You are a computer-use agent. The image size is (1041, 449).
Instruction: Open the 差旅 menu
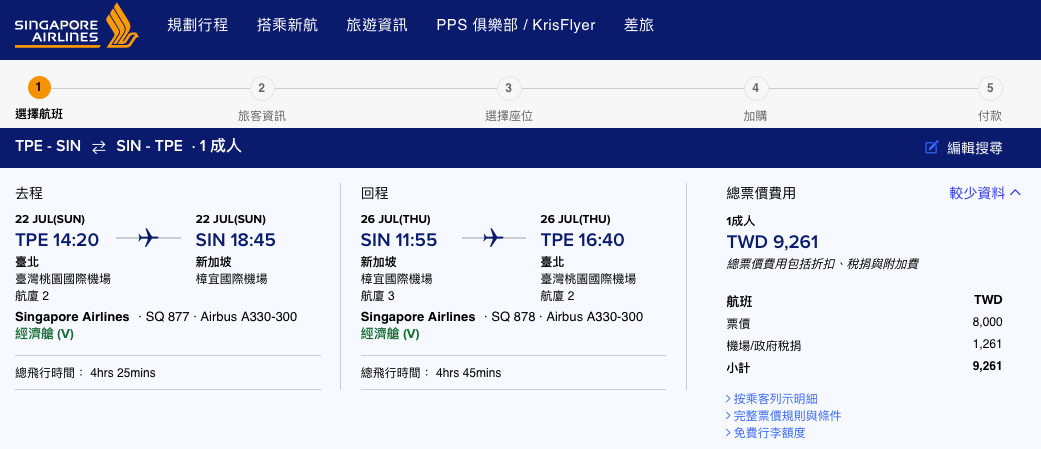click(639, 25)
